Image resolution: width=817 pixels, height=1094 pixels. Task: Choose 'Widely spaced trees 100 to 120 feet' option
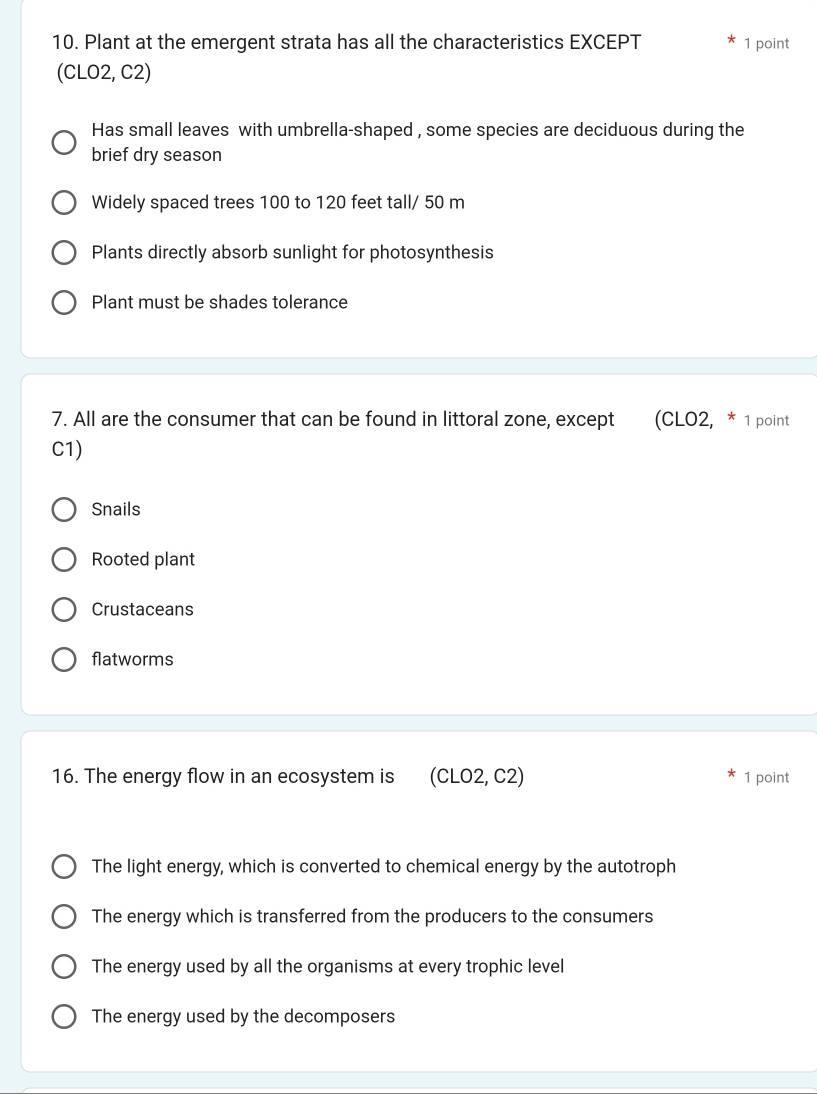[x=63, y=204]
